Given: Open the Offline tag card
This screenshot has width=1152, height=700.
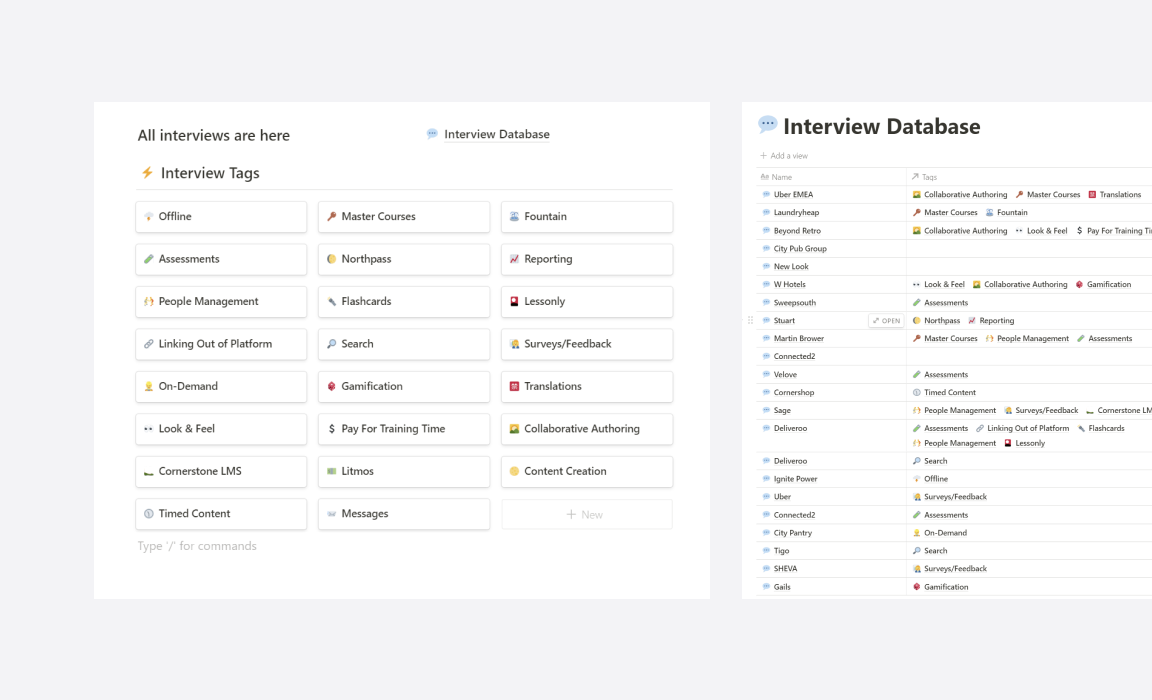Looking at the screenshot, I should 221,217.
